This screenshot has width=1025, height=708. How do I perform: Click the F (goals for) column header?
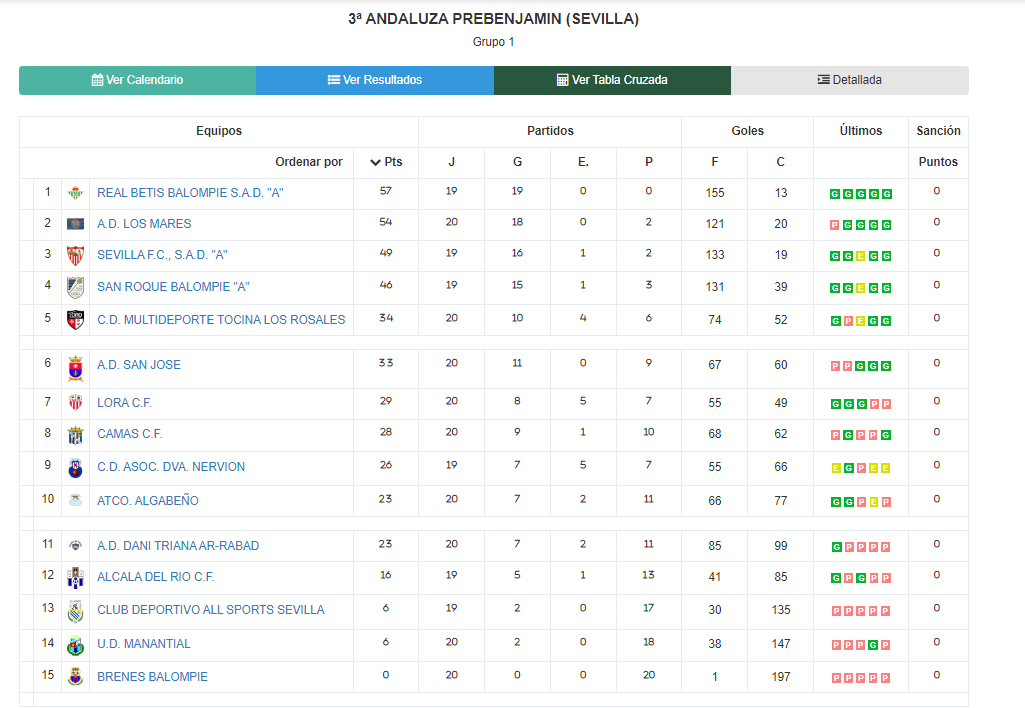coord(714,162)
